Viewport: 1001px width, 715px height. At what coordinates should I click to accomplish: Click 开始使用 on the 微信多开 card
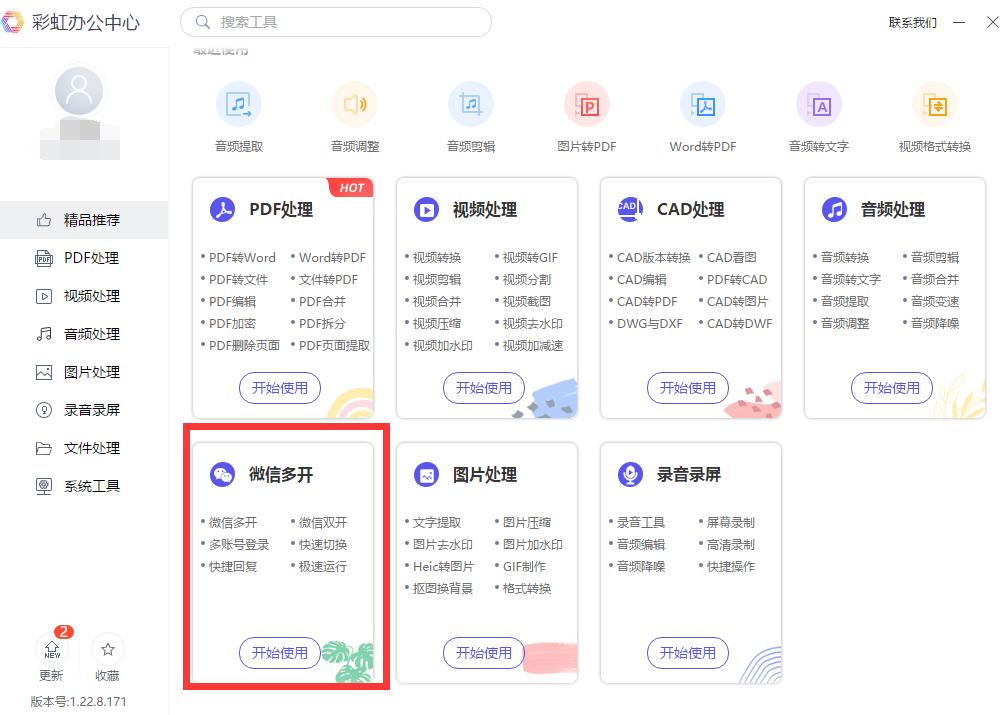click(279, 653)
